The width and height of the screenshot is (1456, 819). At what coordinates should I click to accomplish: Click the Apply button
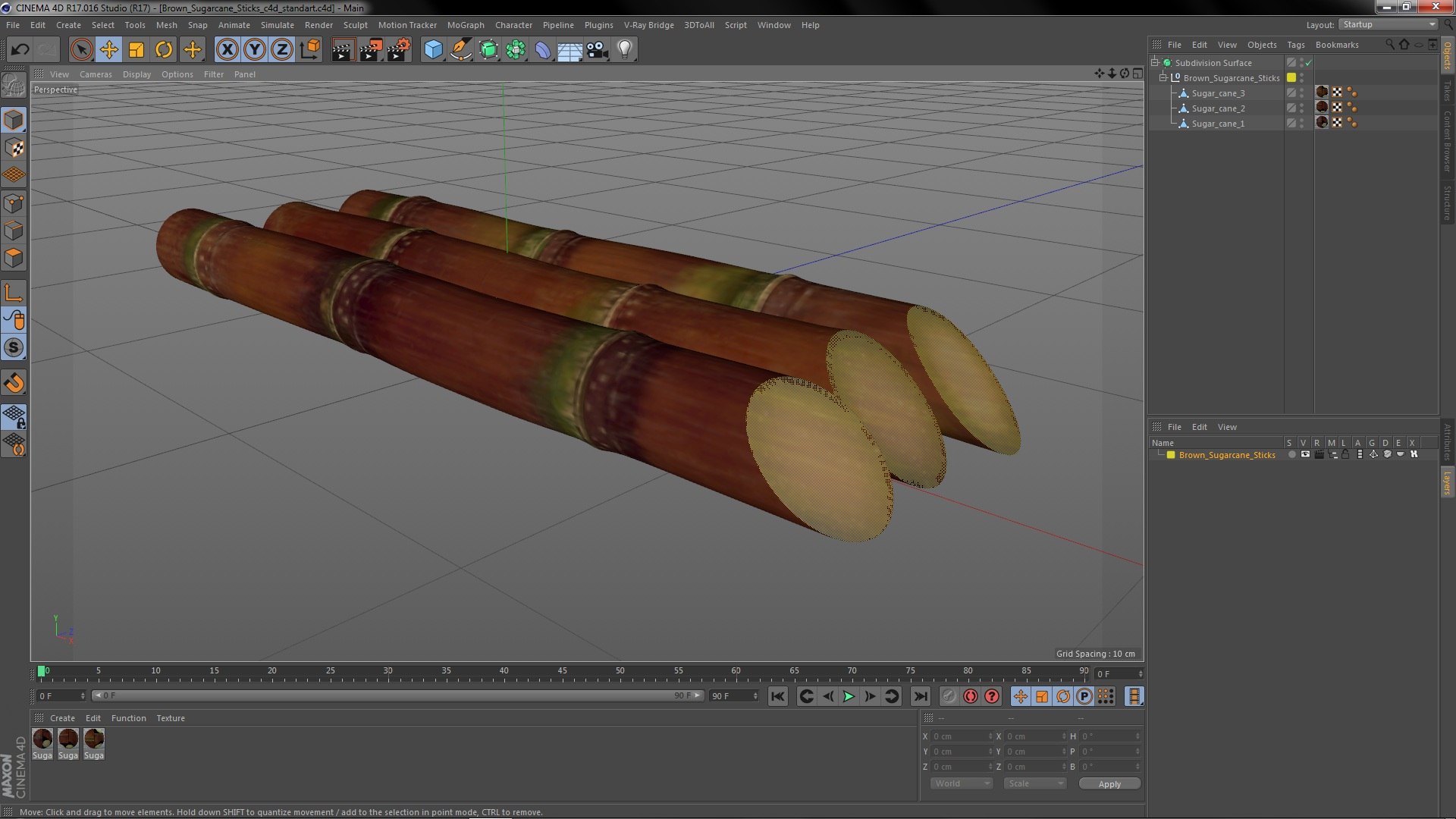[x=1109, y=784]
